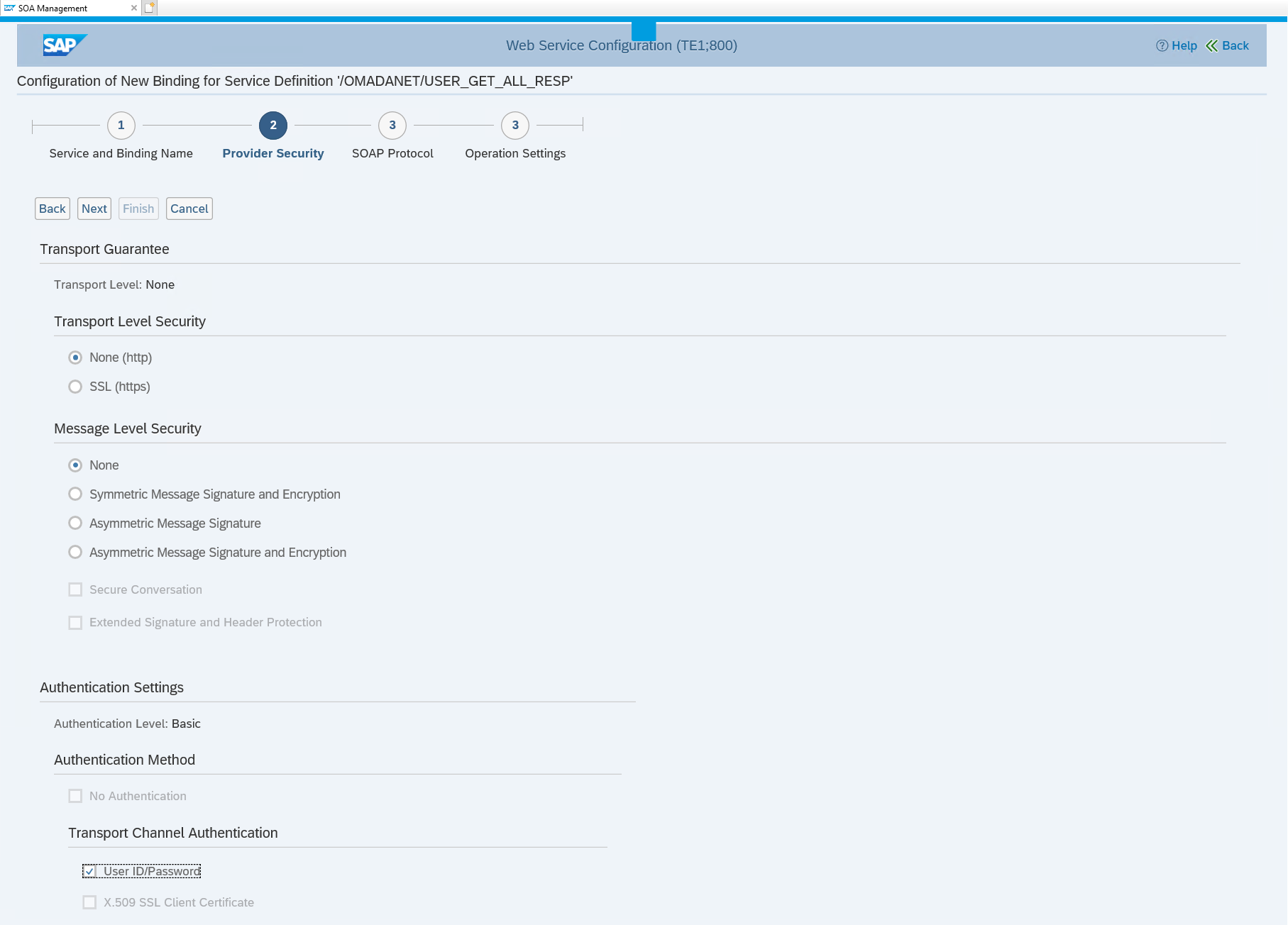Click the Finish button
The height and width of the screenshot is (925, 1288).
point(138,209)
